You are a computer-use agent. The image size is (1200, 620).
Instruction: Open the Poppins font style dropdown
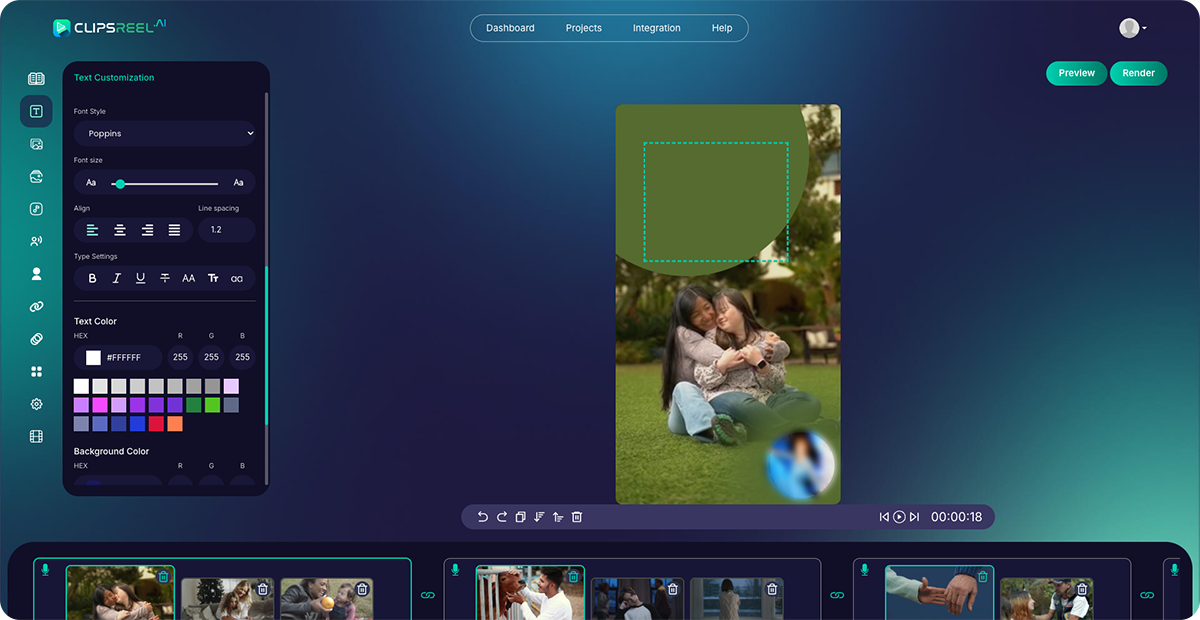pos(165,133)
